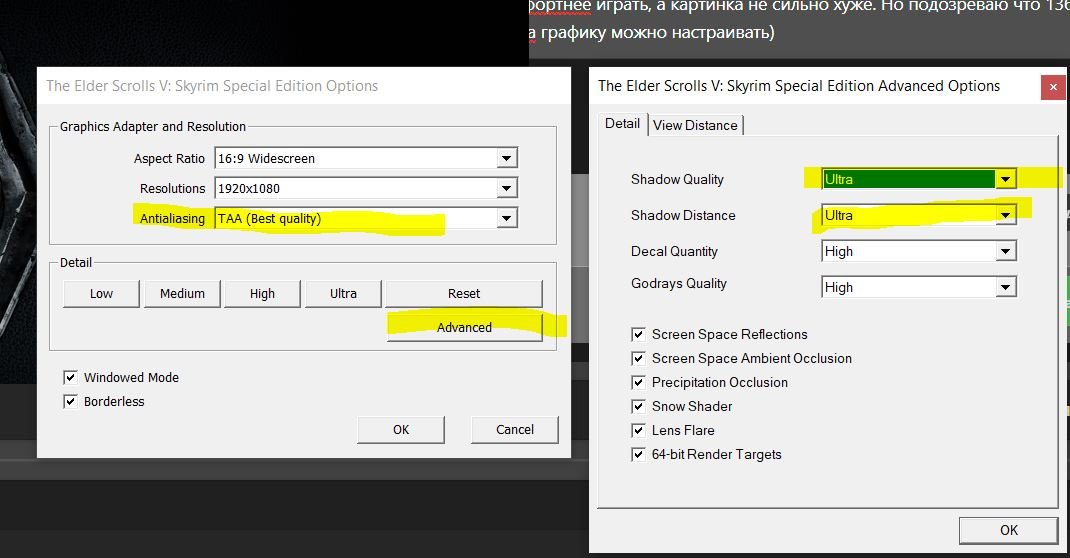1070x558 pixels.
Task: Disable Screen Space Reflections
Action: [638, 335]
